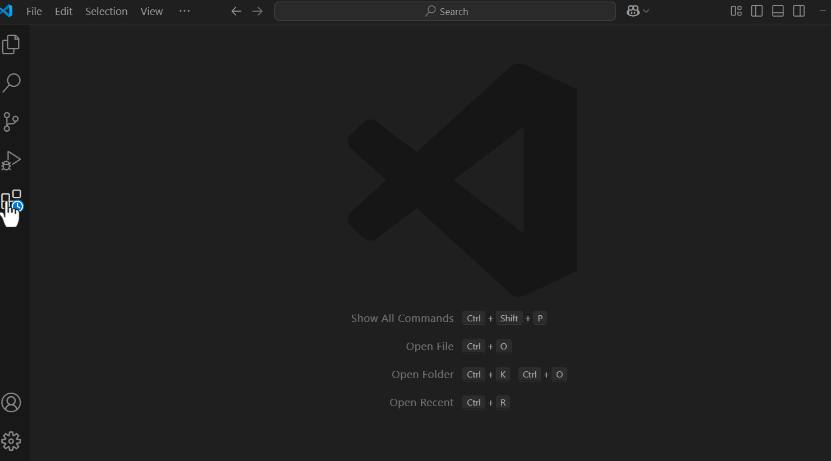
Task: Go forward with the right arrow
Action: point(258,11)
